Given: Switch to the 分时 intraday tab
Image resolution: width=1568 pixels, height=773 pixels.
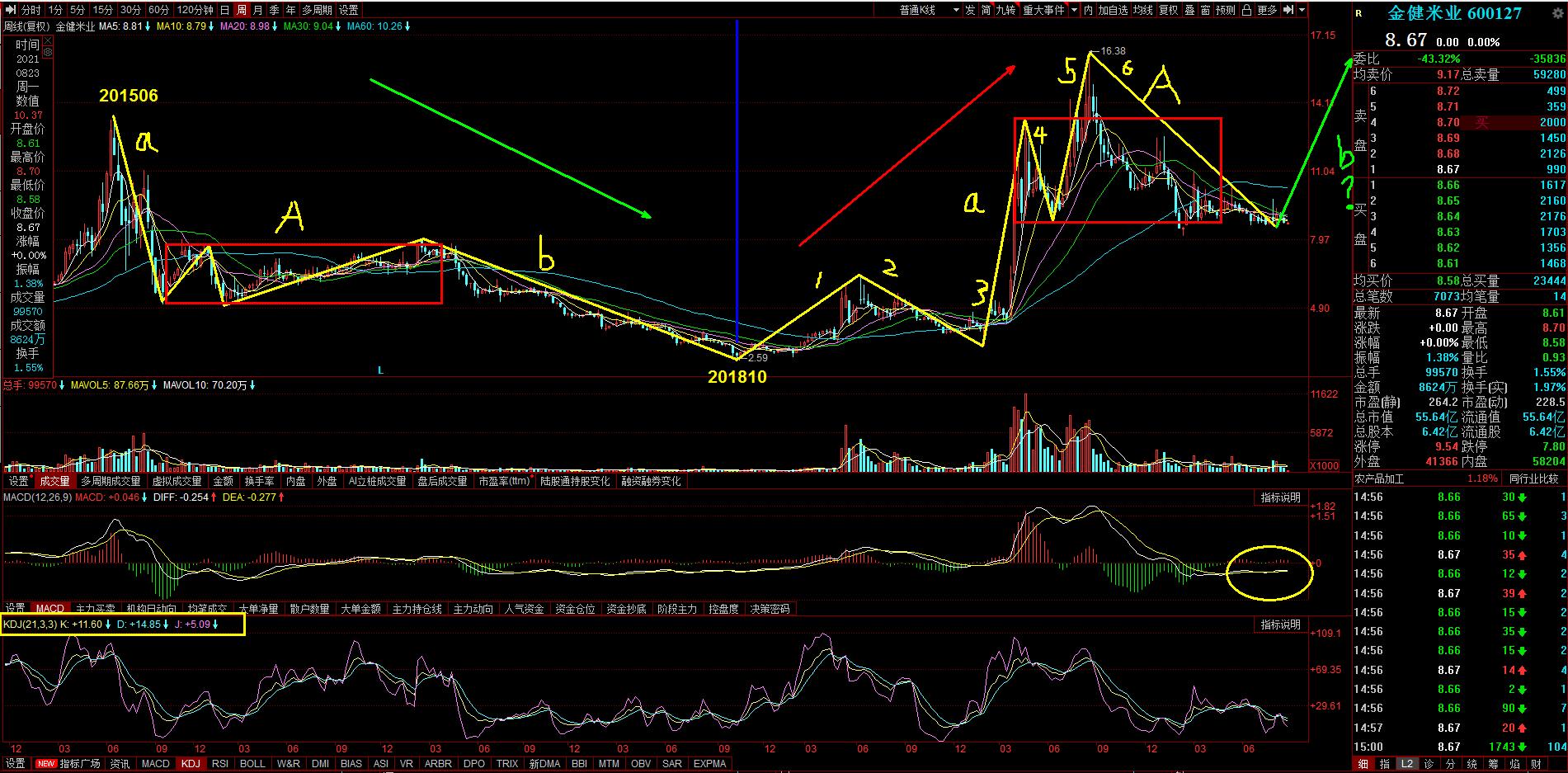Looking at the screenshot, I should click(x=31, y=10).
